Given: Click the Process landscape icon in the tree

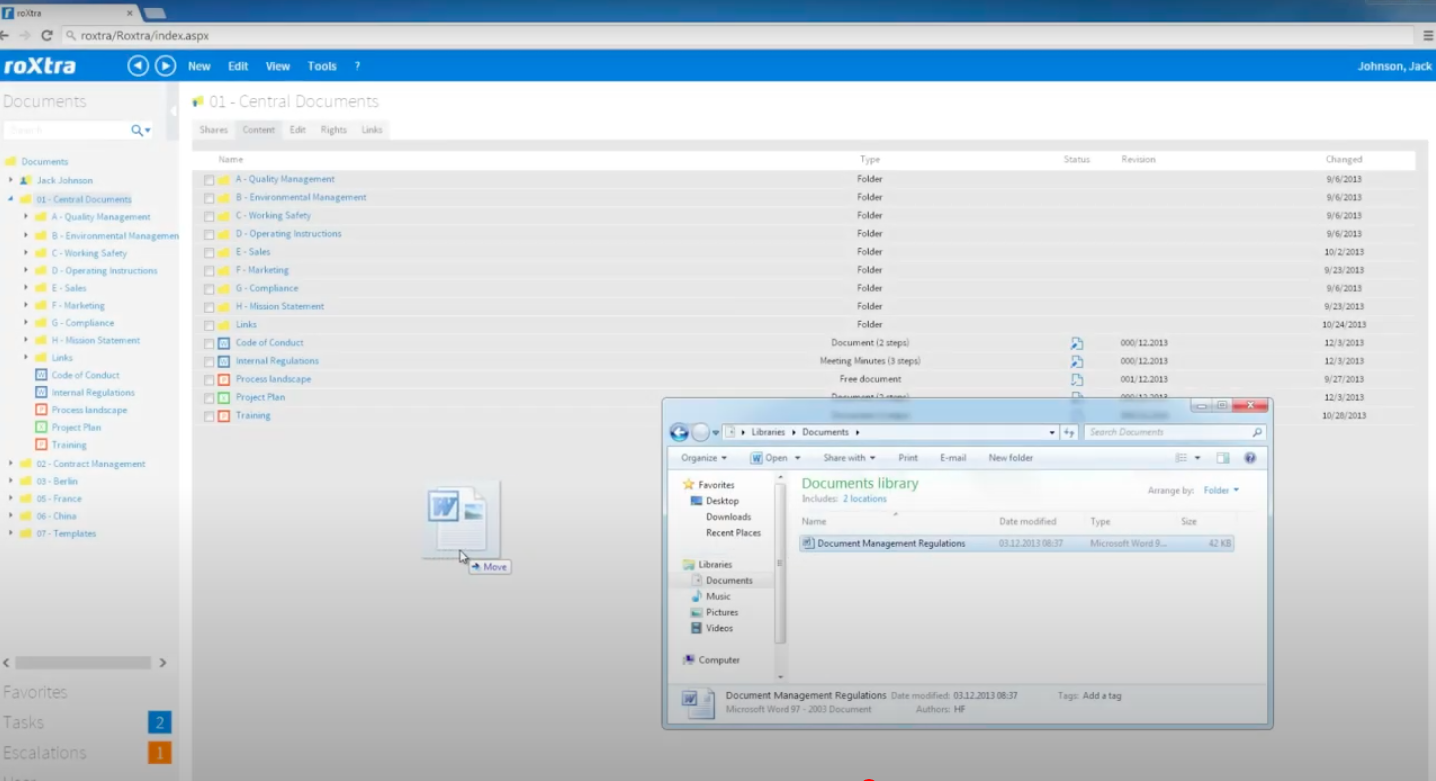Looking at the screenshot, I should 41,410.
